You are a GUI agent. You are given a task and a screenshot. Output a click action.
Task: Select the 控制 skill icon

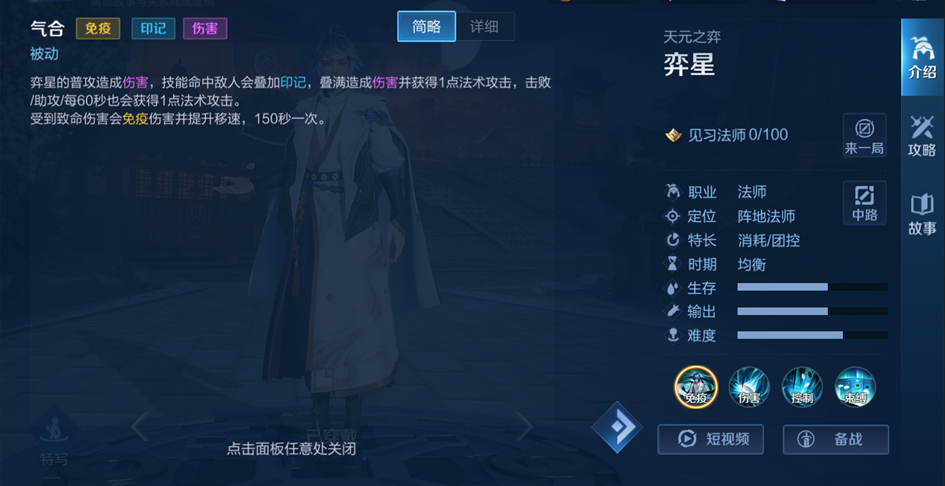pyautogui.click(x=802, y=387)
